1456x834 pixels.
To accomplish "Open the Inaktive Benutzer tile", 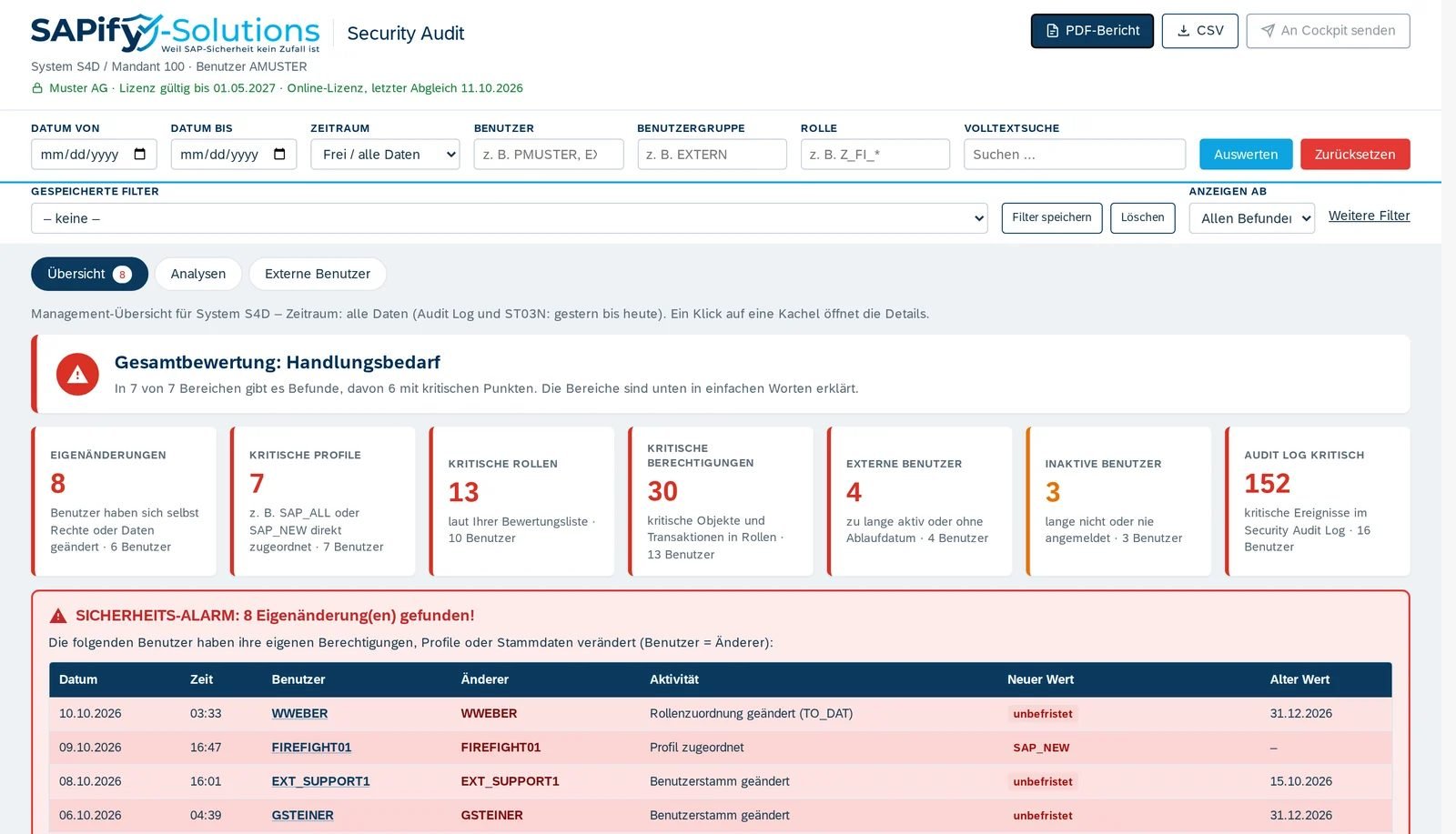I will coord(1119,501).
